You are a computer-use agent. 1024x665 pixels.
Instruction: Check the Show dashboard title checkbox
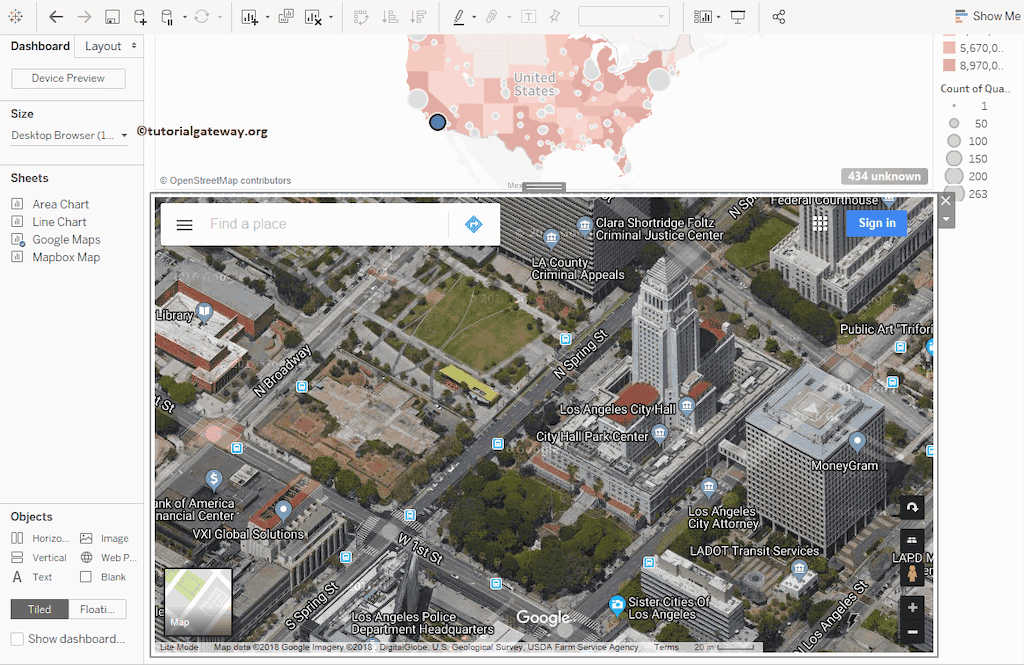[17, 638]
